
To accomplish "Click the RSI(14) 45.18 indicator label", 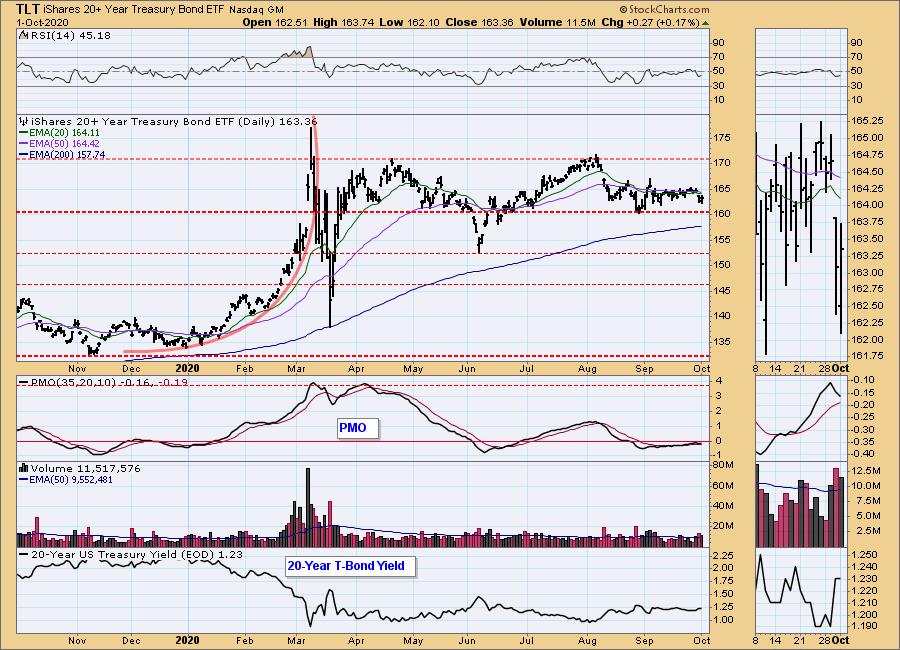I will click(70, 36).
